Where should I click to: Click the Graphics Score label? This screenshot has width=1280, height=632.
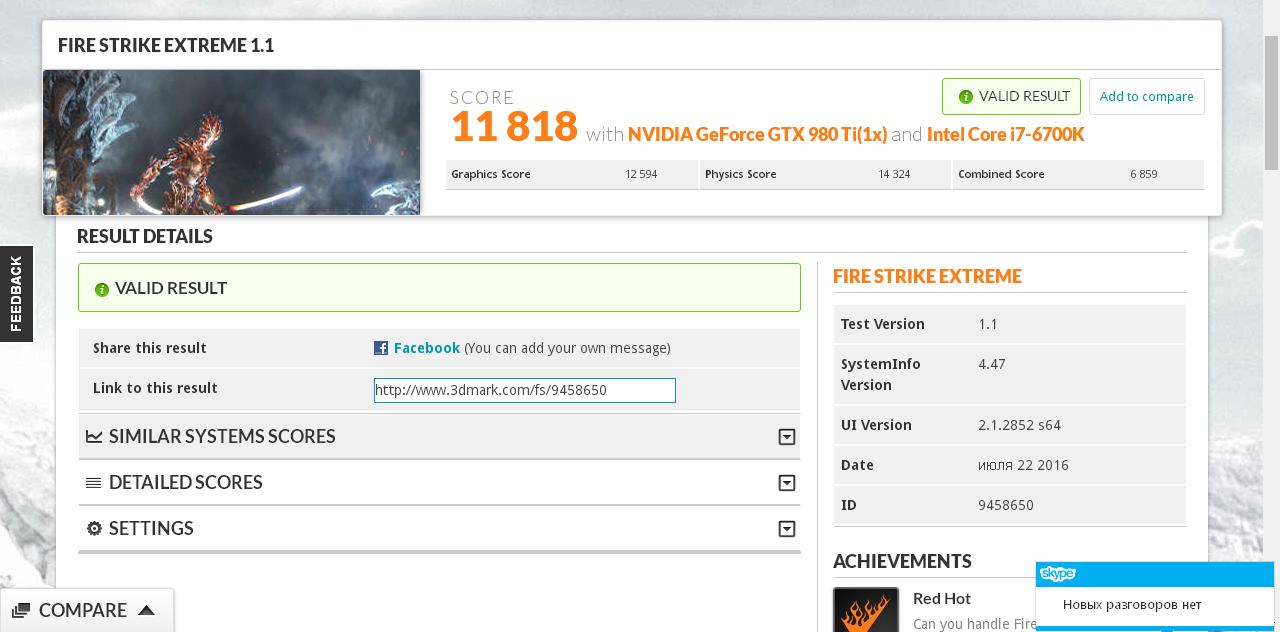click(491, 174)
